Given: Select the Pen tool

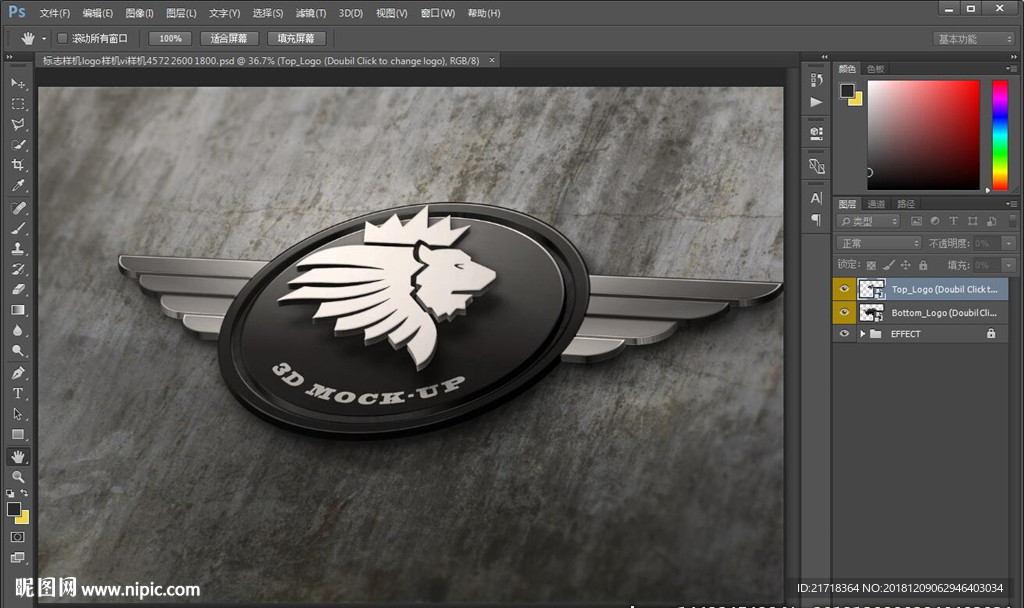Looking at the screenshot, I should (x=18, y=374).
